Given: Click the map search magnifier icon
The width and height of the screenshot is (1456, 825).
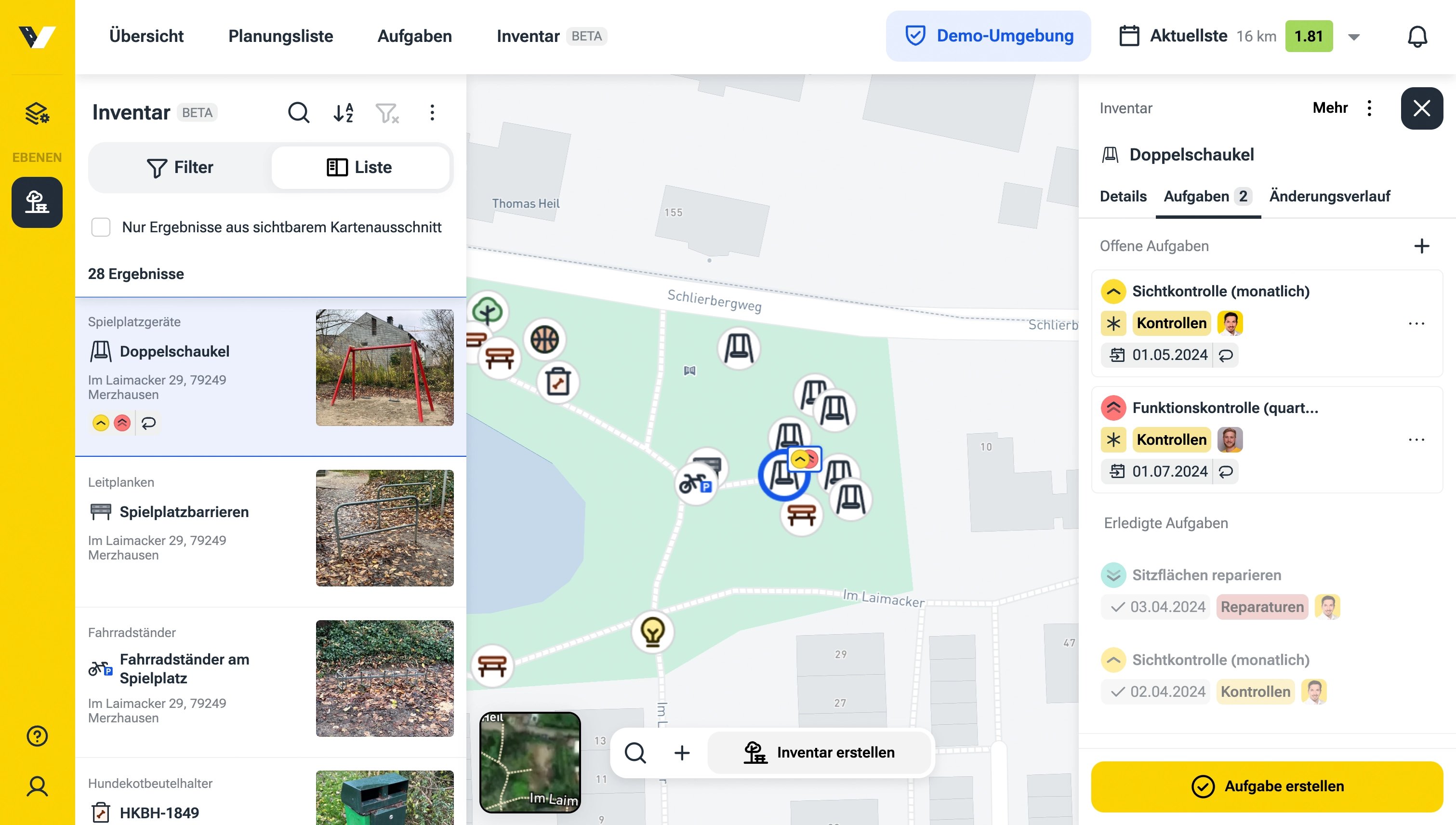Looking at the screenshot, I should click(635, 752).
